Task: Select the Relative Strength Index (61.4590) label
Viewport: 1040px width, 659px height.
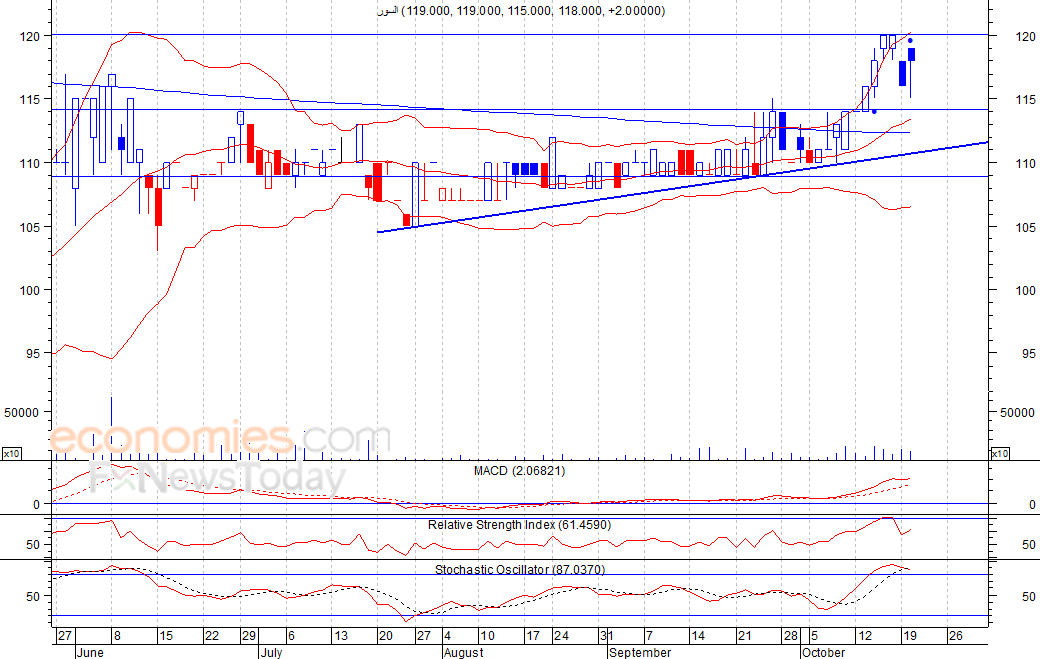Action: (x=519, y=524)
